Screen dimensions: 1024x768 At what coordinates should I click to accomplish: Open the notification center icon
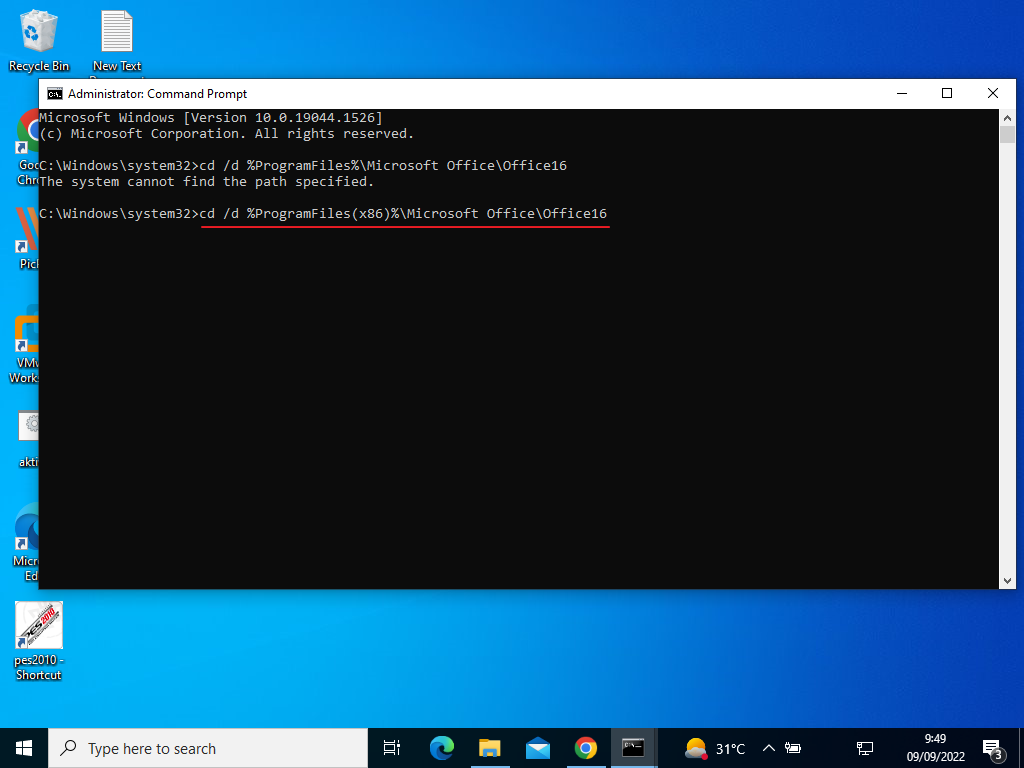(993, 749)
